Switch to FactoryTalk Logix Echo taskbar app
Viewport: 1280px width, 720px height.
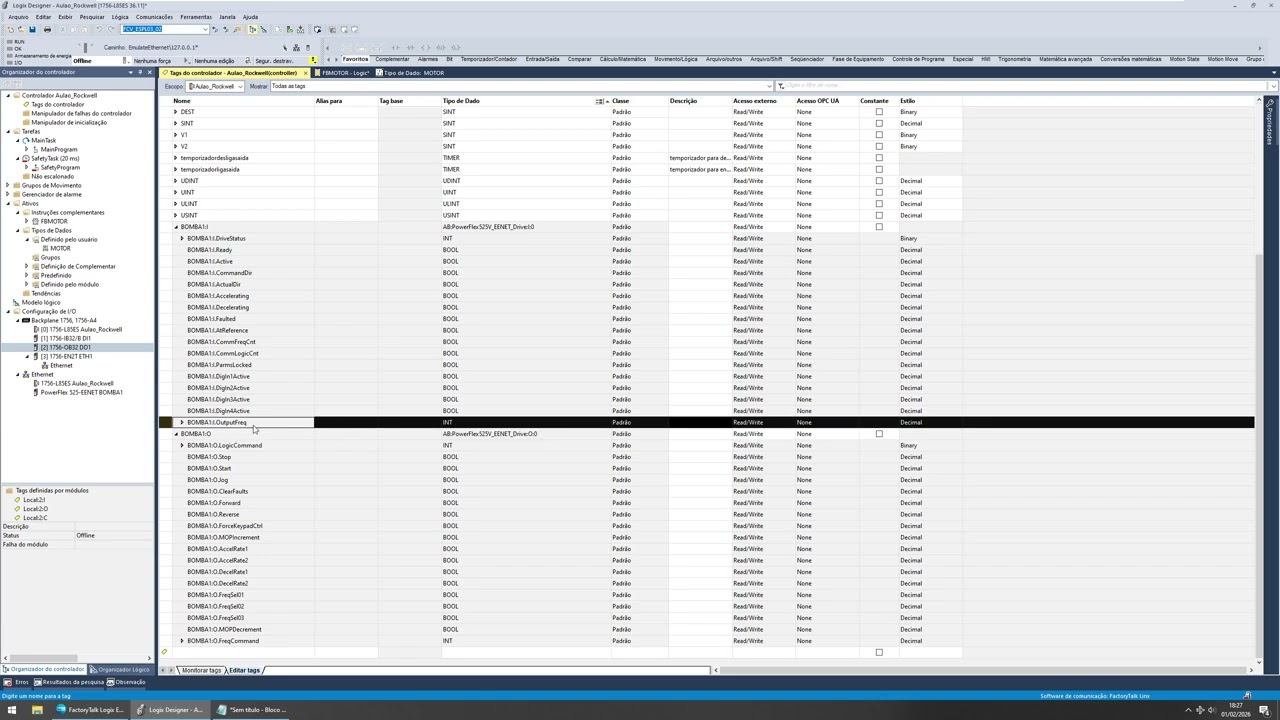[x=90, y=710]
